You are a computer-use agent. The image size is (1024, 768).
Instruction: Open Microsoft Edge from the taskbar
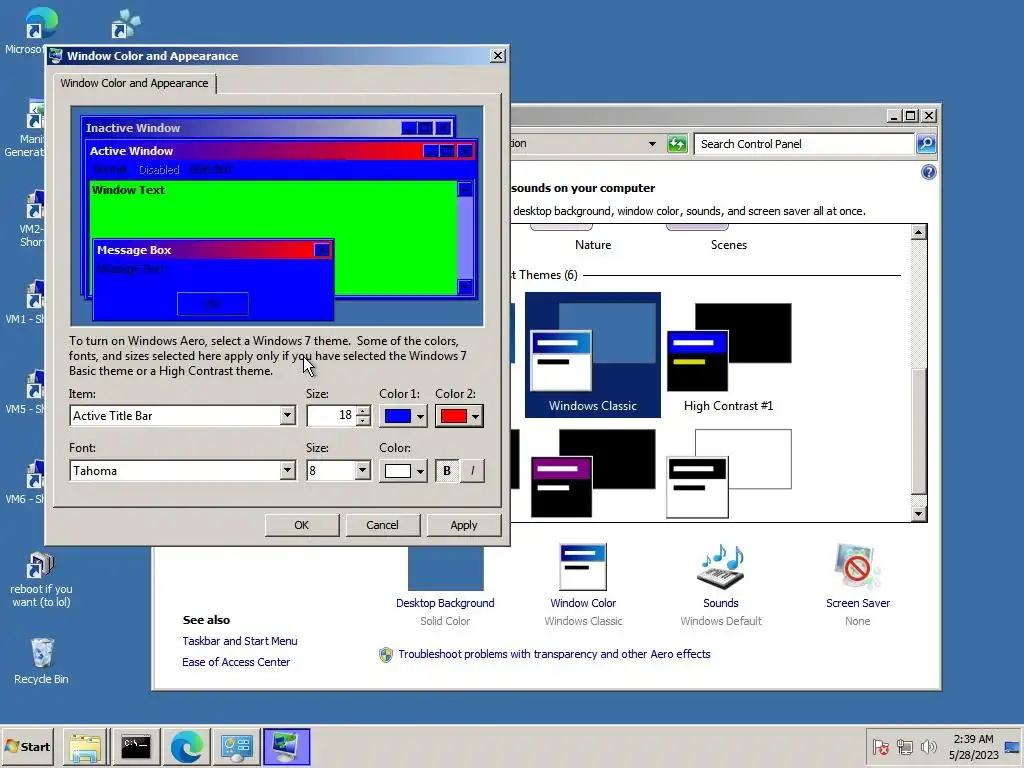[187, 747]
